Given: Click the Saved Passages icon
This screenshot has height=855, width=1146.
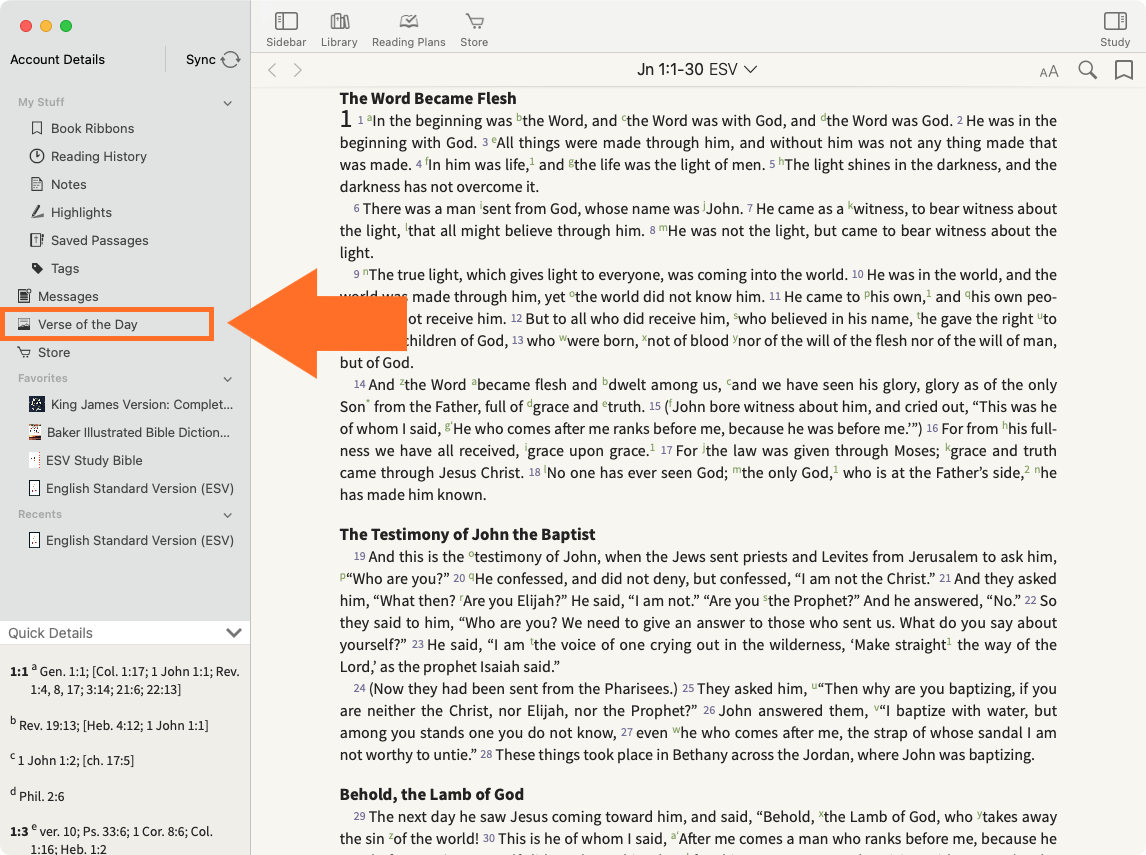Looking at the screenshot, I should click(x=37, y=240).
